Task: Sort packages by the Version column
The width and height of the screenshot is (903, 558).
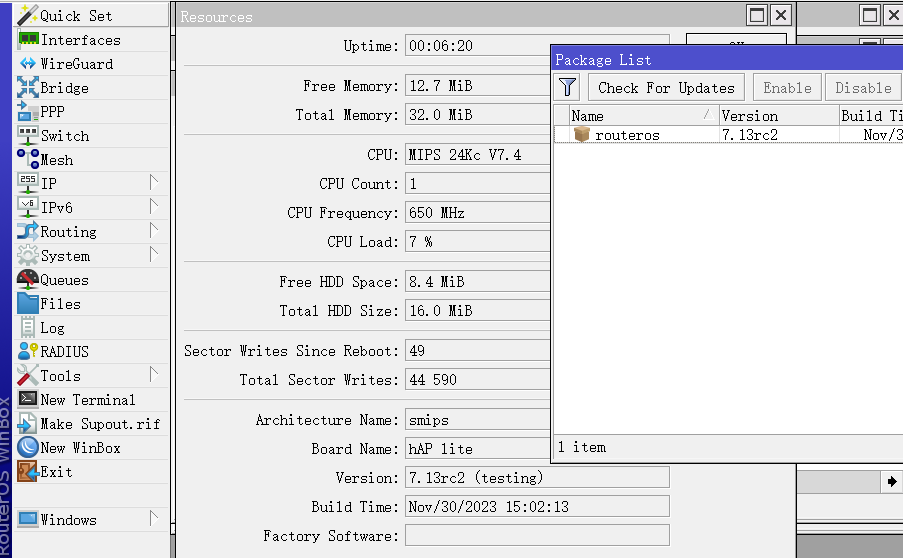Action: 776,116
